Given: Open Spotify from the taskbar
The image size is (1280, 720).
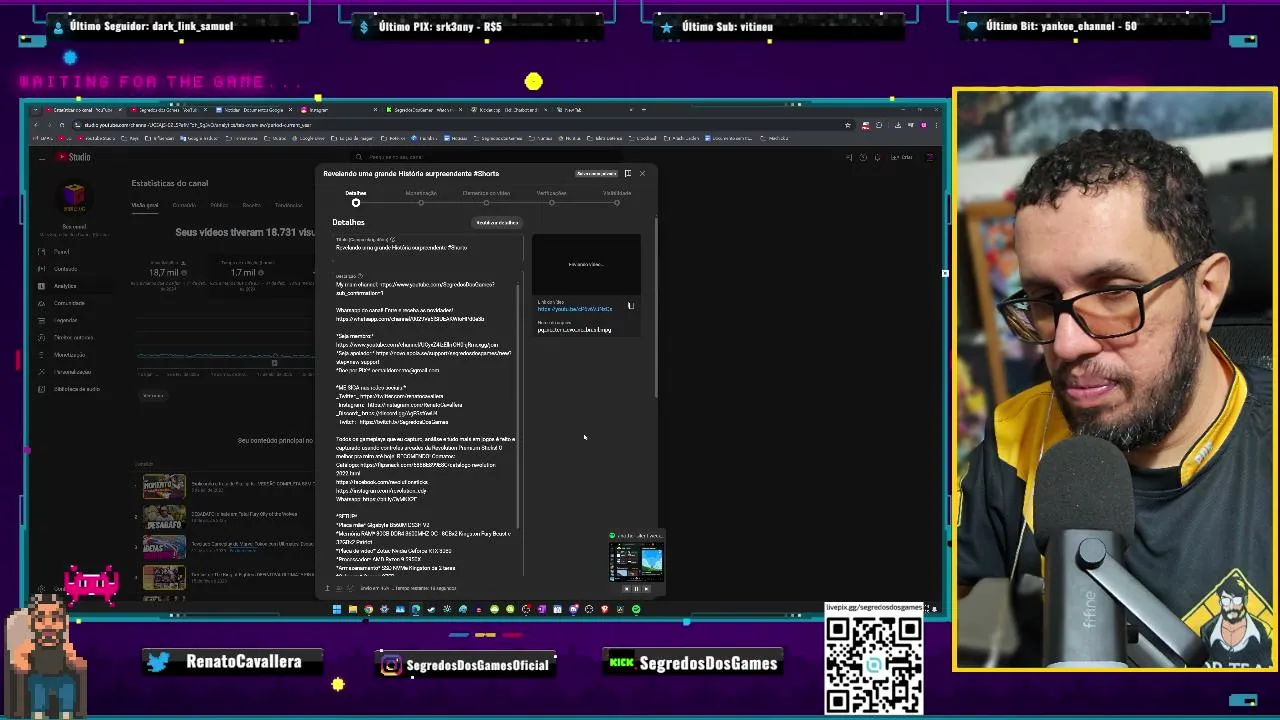Looking at the screenshot, I should [636, 609].
